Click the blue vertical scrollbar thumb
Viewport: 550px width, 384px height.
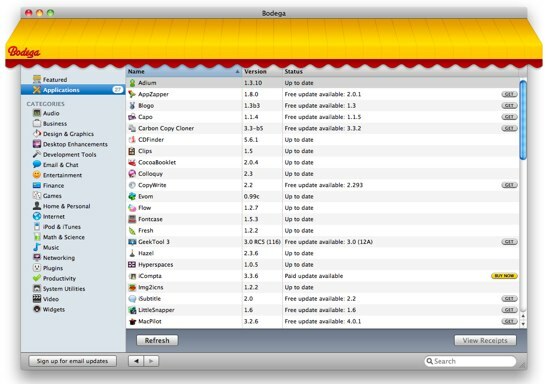[523, 120]
